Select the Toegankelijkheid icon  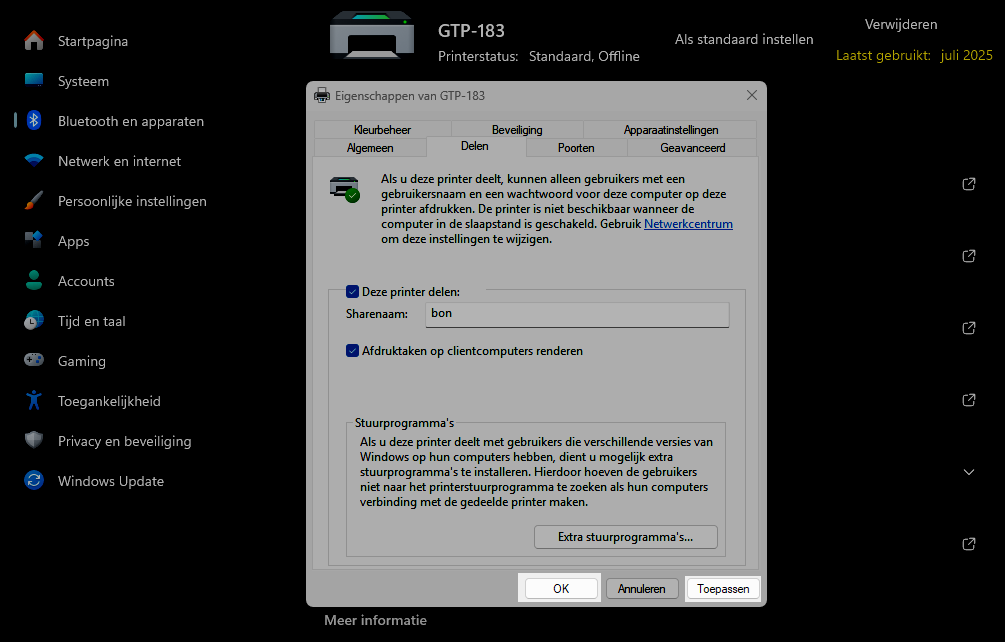pyautogui.click(x=34, y=401)
